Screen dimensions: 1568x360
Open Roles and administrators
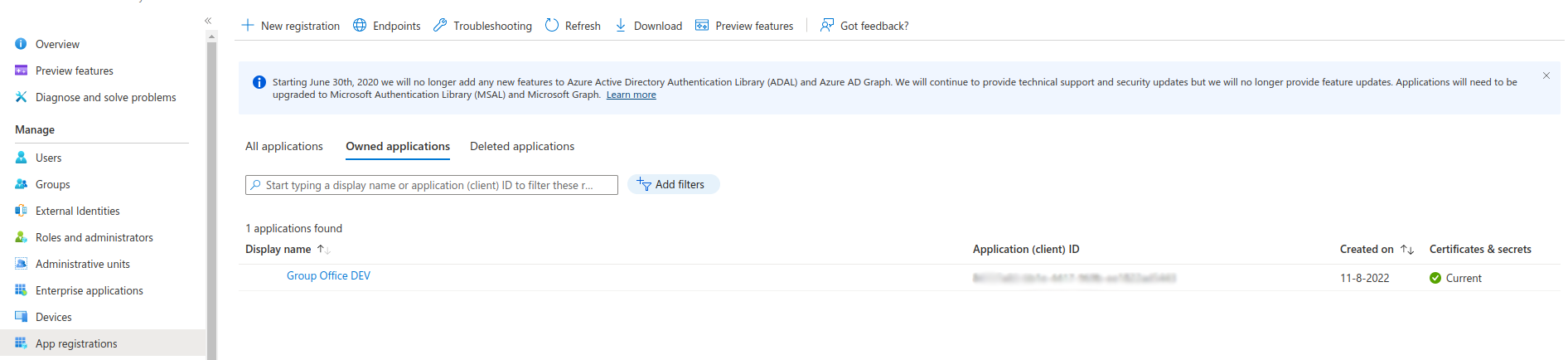click(94, 237)
